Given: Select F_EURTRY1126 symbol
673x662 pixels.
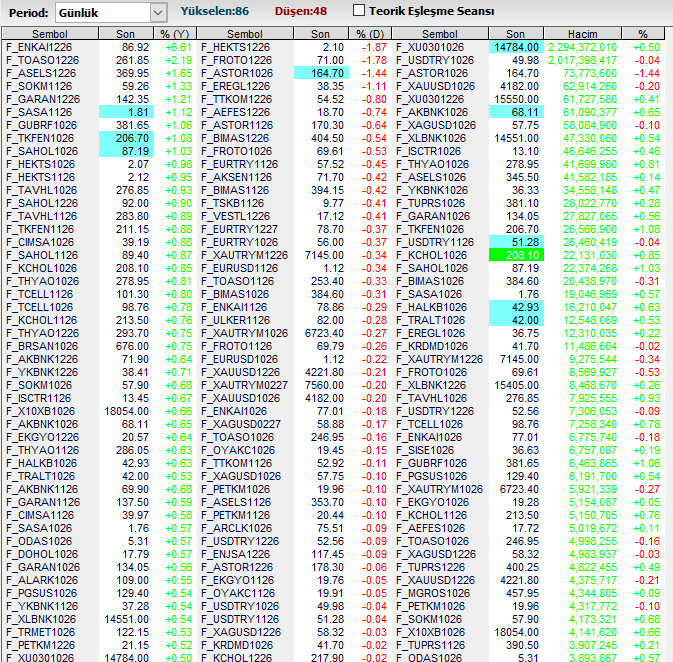Looking at the screenshot, I should pyautogui.click(x=239, y=164).
